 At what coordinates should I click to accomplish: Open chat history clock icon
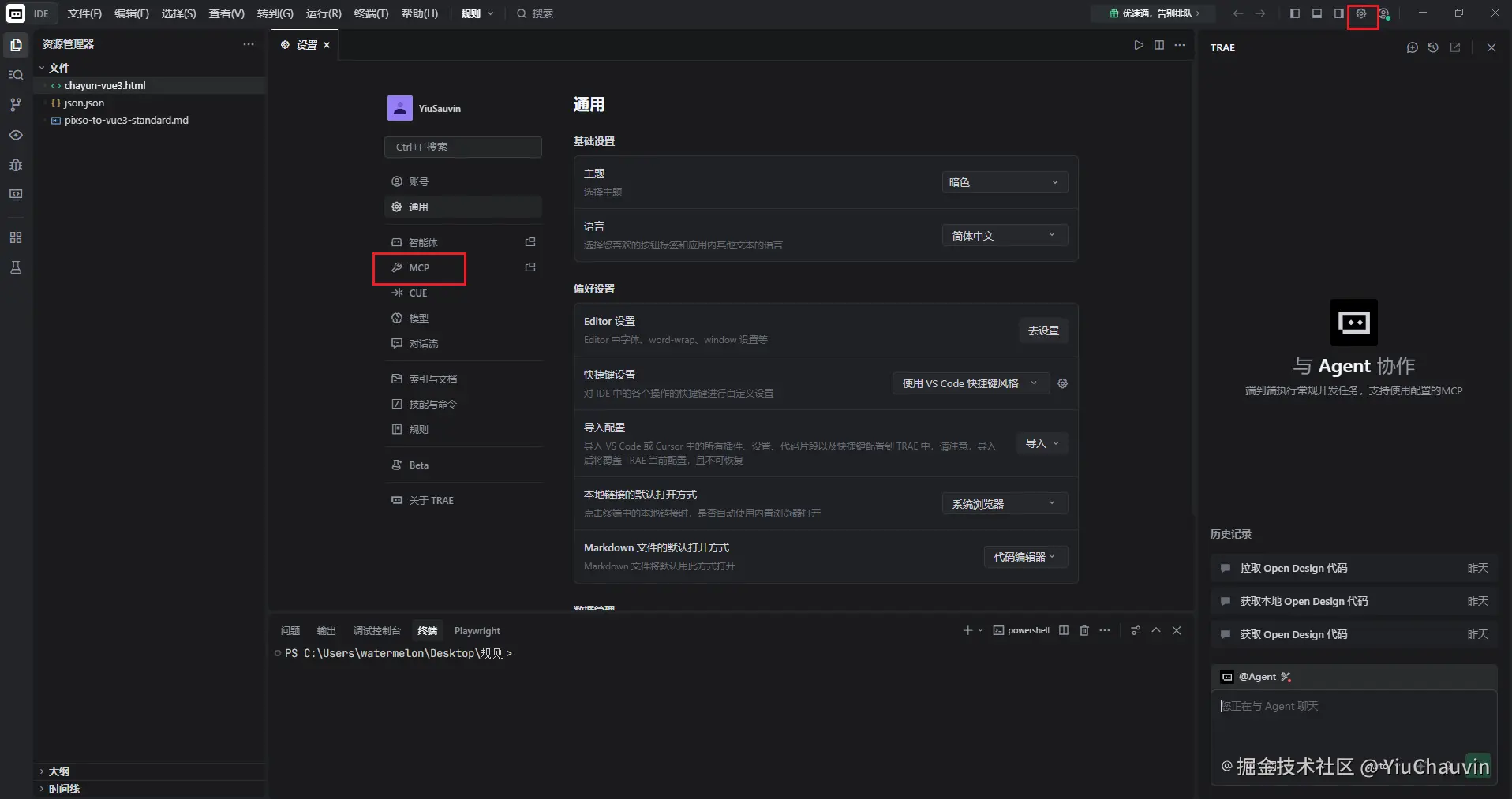point(1433,47)
